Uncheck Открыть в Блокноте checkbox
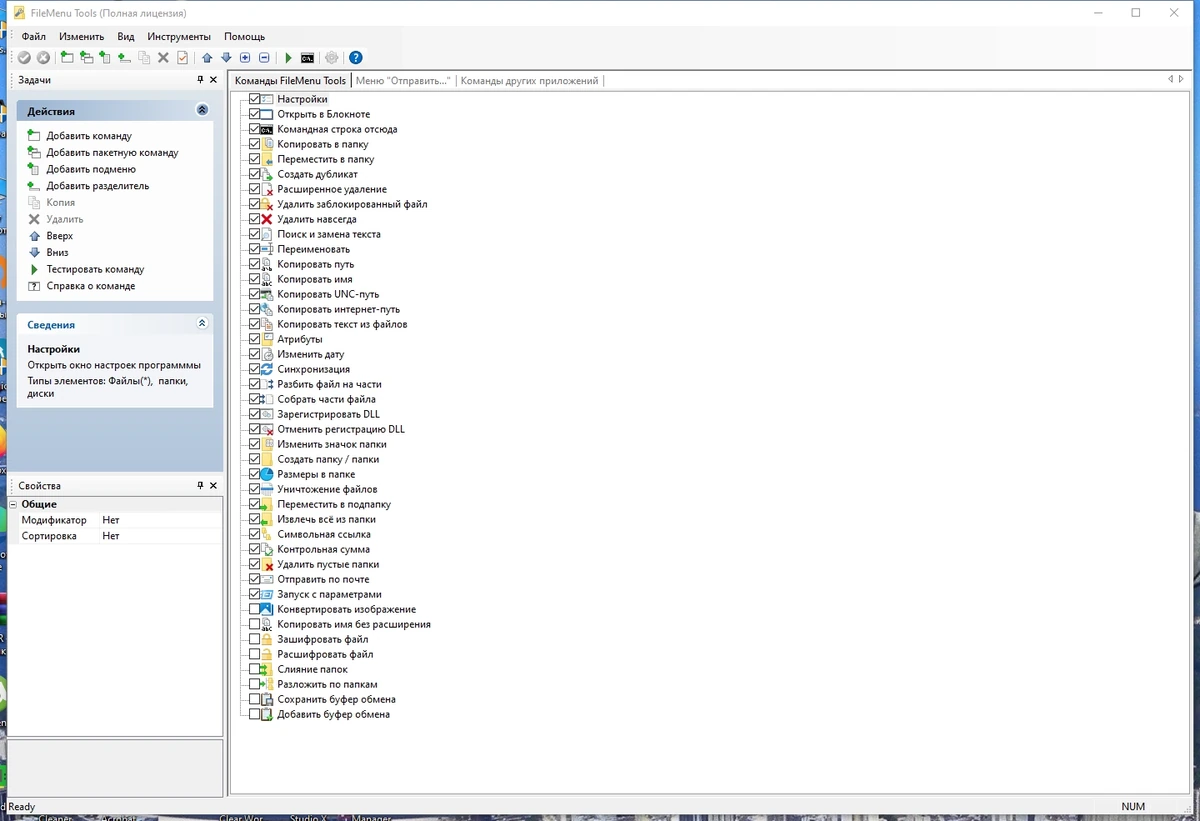Viewport: 1200px width, 821px height. coord(254,114)
